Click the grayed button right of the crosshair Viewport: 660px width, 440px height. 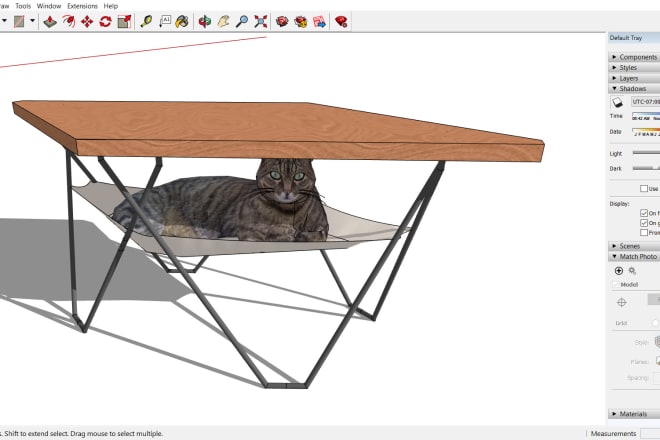click(654, 299)
